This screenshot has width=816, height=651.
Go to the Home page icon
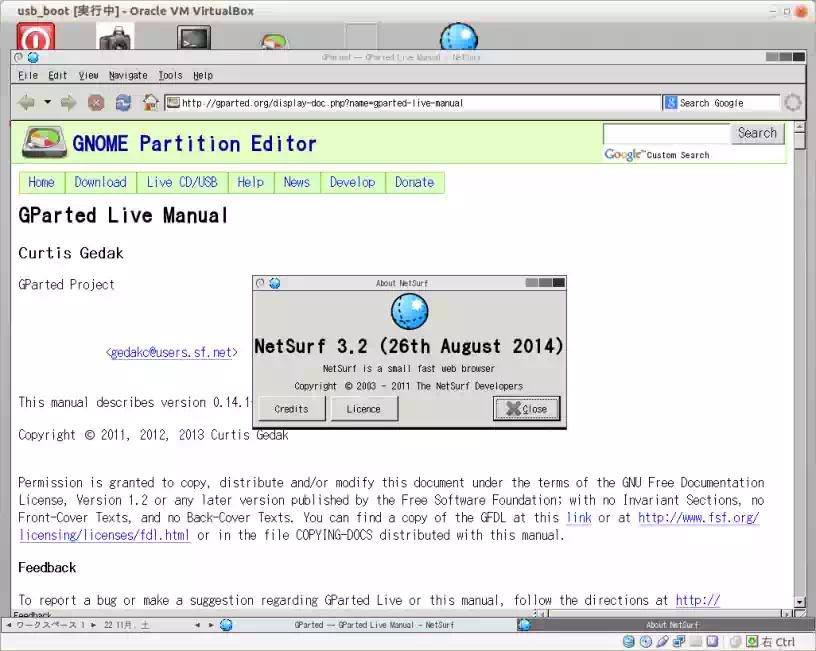tap(150, 102)
